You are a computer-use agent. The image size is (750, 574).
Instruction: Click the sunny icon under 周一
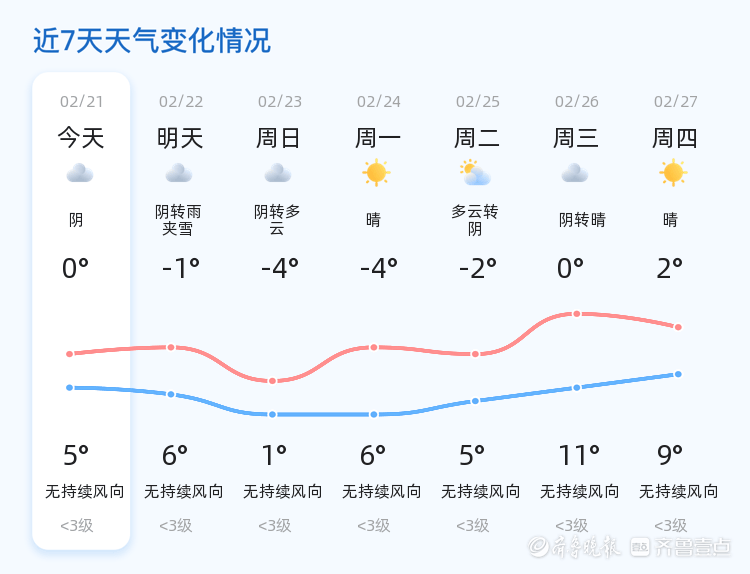(x=376, y=172)
